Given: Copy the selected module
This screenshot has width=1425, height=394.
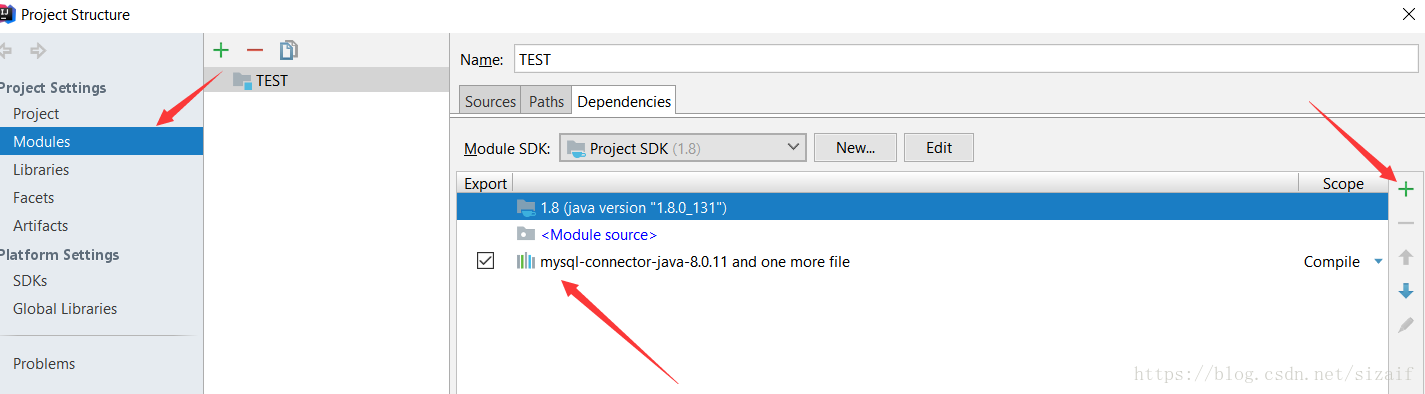Looking at the screenshot, I should point(289,50).
